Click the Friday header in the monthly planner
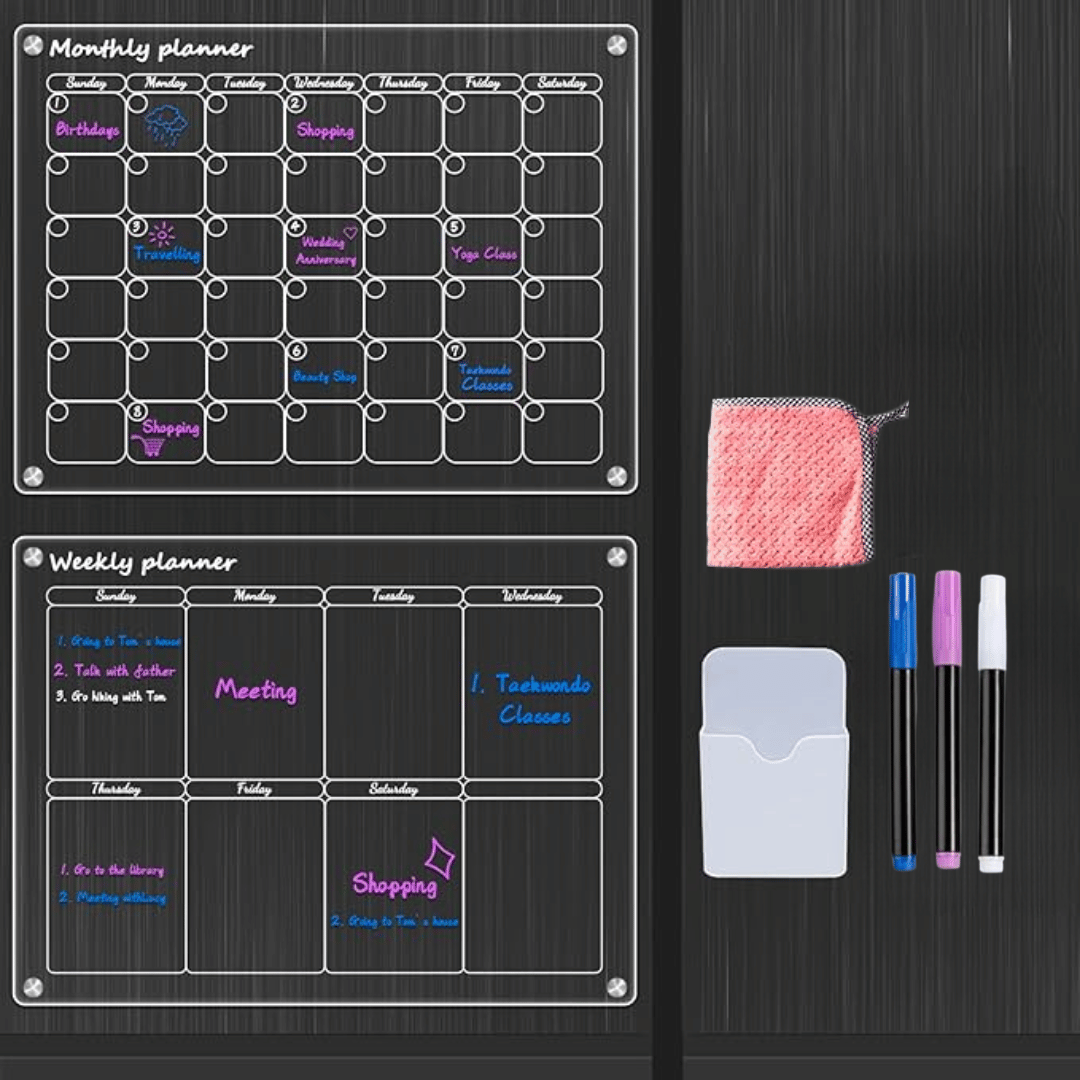This screenshot has width=1080, height=1080. click(482, 83)
